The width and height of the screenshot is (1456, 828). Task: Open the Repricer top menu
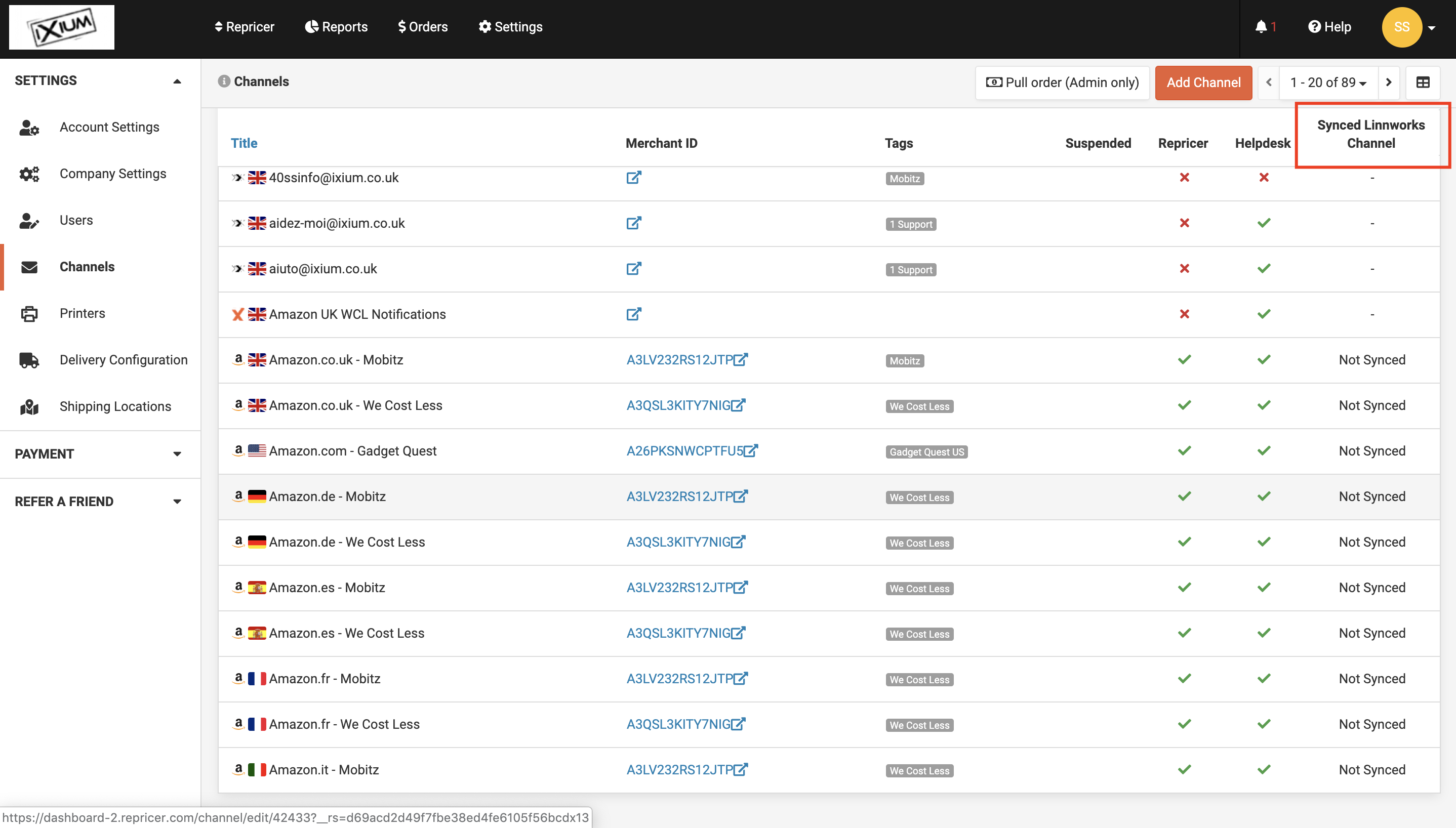coord(244,27)
